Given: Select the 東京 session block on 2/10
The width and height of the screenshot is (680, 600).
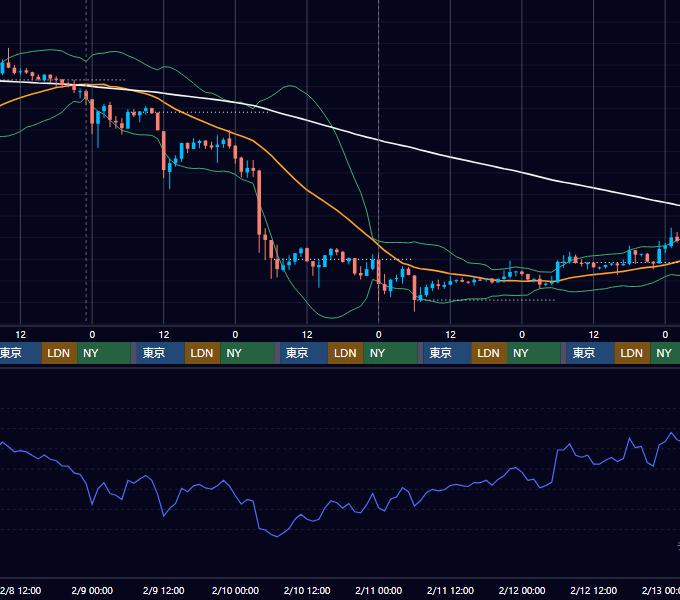Looking at the screenshot, I should (x=304, y=353).
